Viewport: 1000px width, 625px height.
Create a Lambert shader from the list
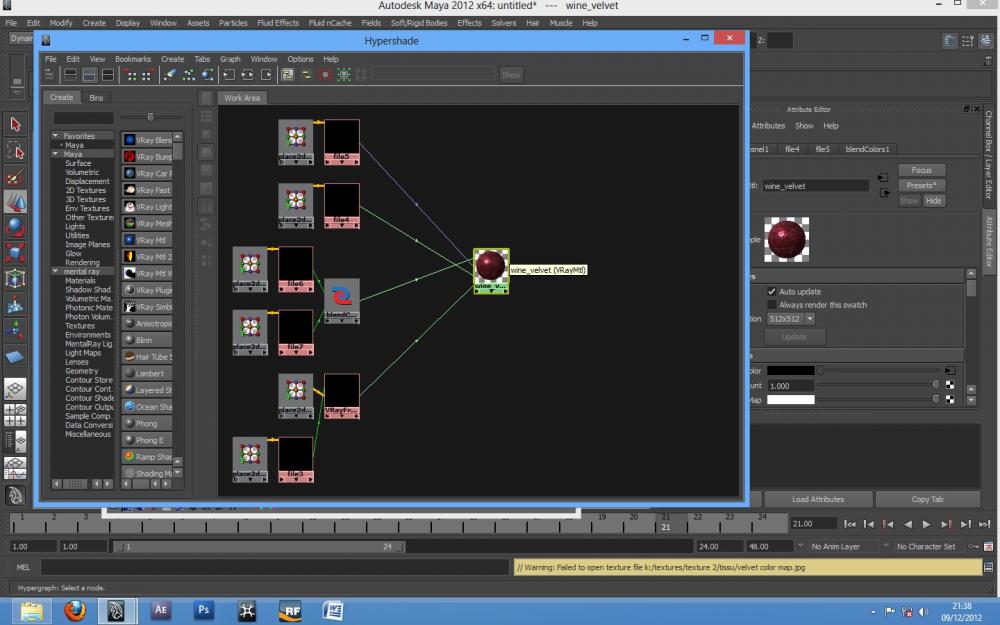(x=147, y=373)
